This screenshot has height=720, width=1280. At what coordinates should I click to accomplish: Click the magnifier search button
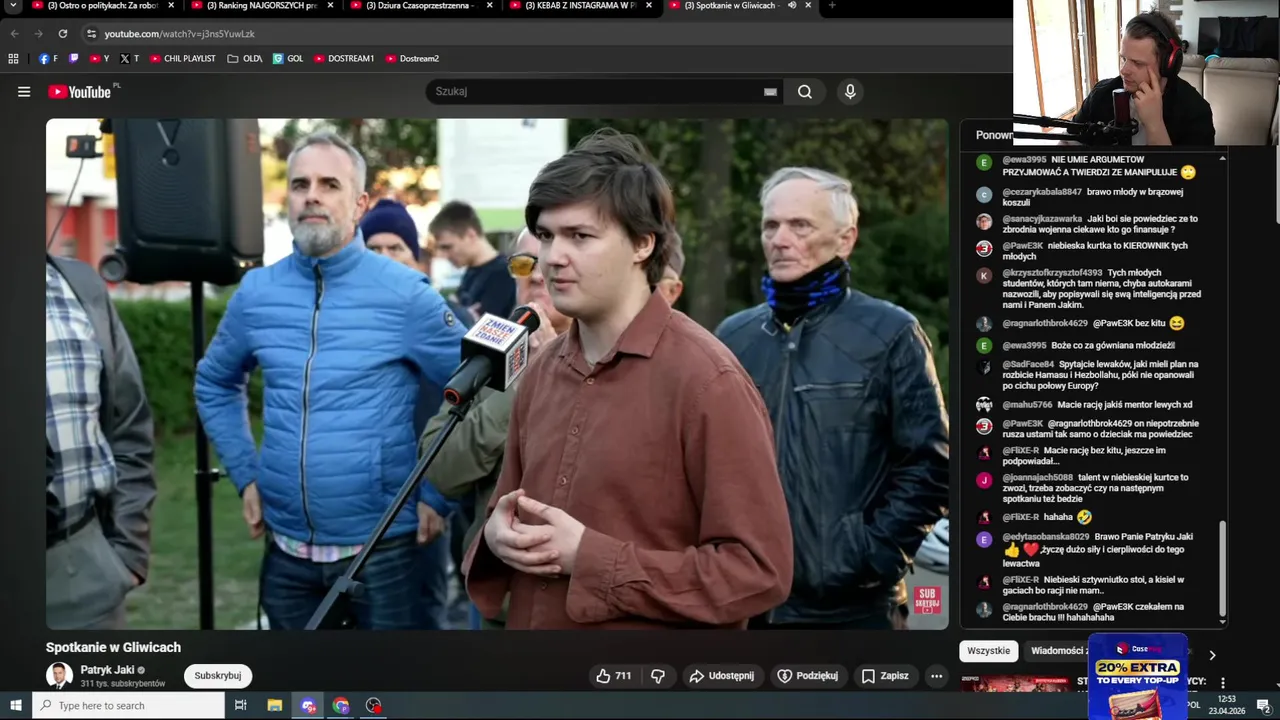[x=805, y=92]
